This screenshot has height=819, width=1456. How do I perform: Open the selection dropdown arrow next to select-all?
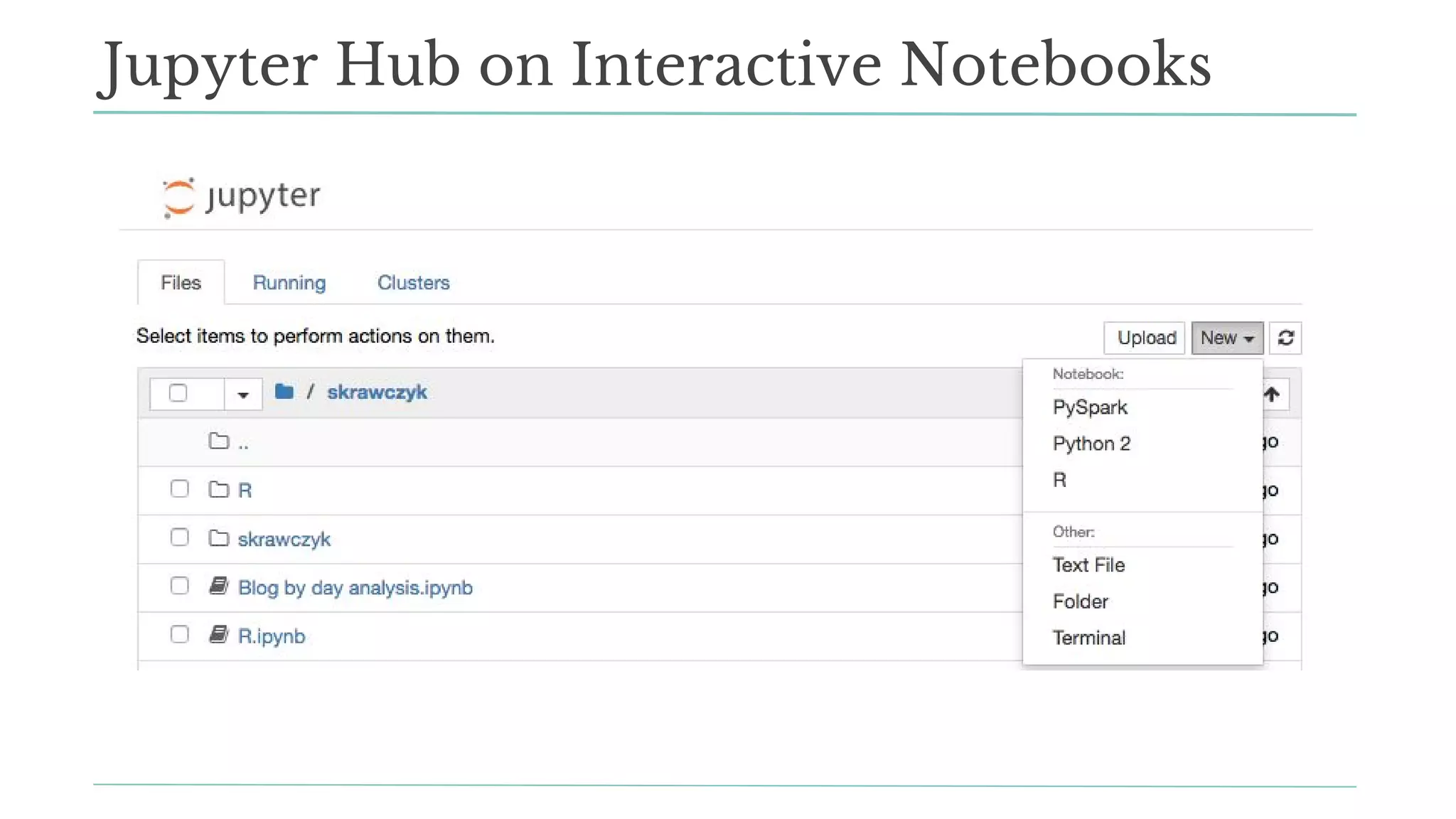coord(243,395)
